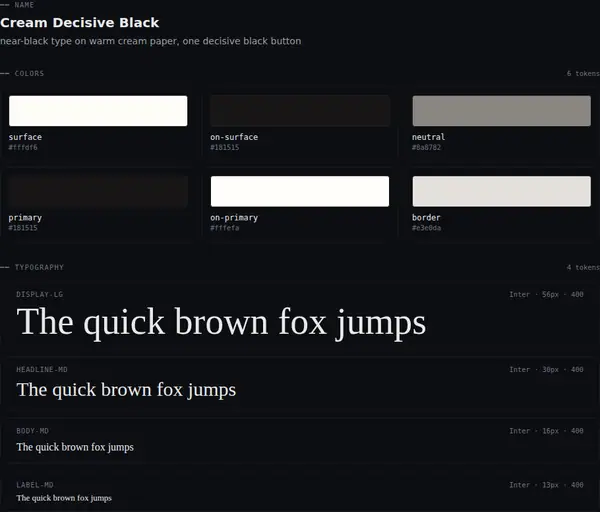The image size is (600, 512).
Task: Select the on-surface color swatch
Action: tap(300, 111)
